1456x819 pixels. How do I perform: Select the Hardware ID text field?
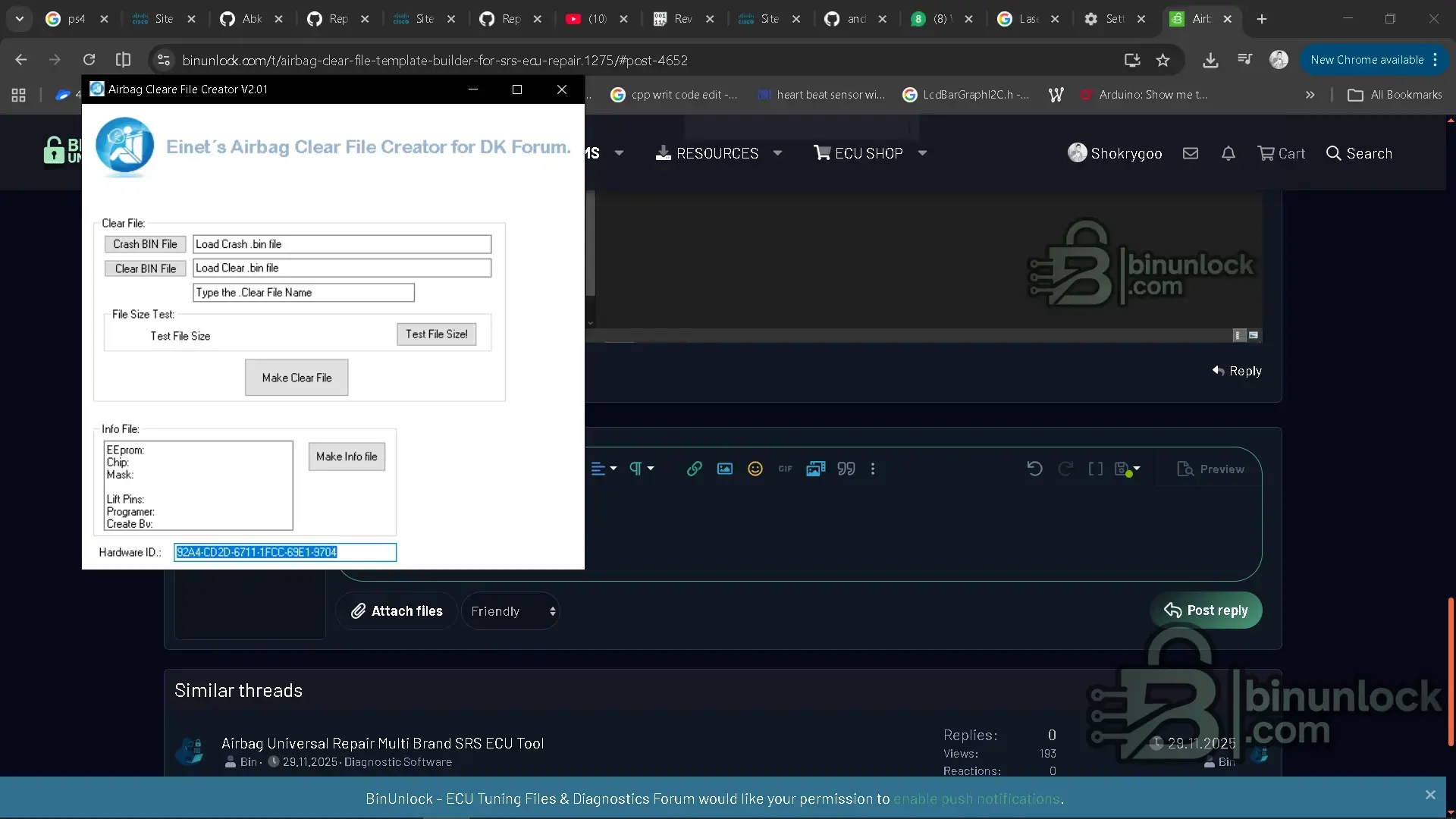[x=284, y=552]
